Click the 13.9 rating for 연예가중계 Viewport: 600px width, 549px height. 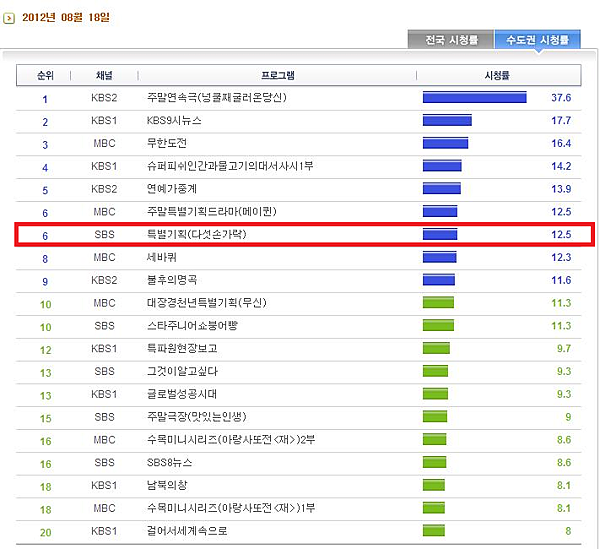tap(561, 189)
